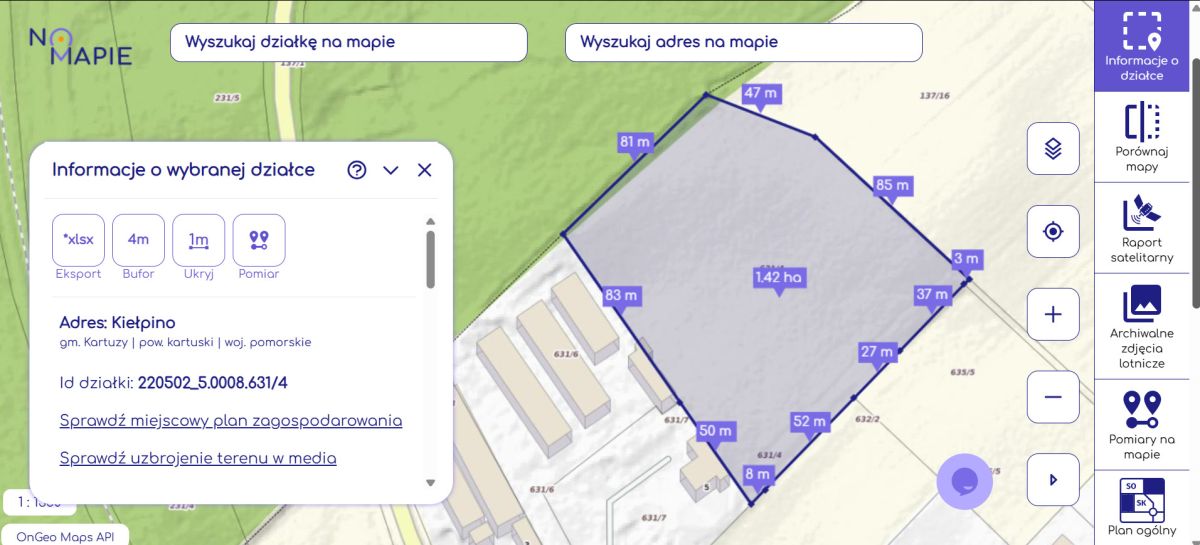This screenshot has width=1200, height=545.
Task: Open Archiwalne zdjęcia lotnicze
Action: click(1141, 326)
